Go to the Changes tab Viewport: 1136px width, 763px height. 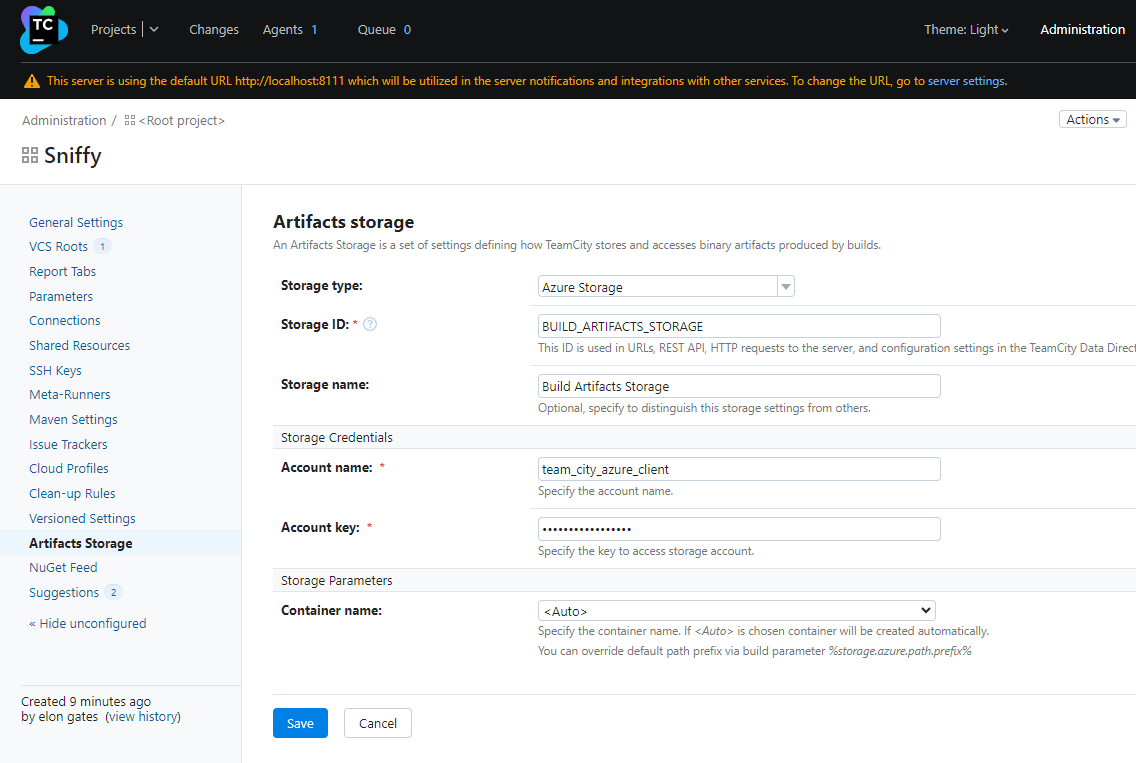(214, 30)
